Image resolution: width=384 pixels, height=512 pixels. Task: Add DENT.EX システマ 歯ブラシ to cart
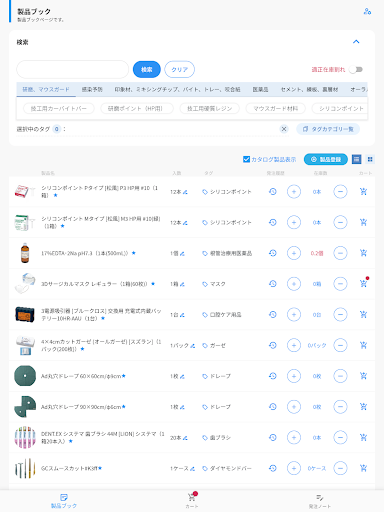coord(363,437)
